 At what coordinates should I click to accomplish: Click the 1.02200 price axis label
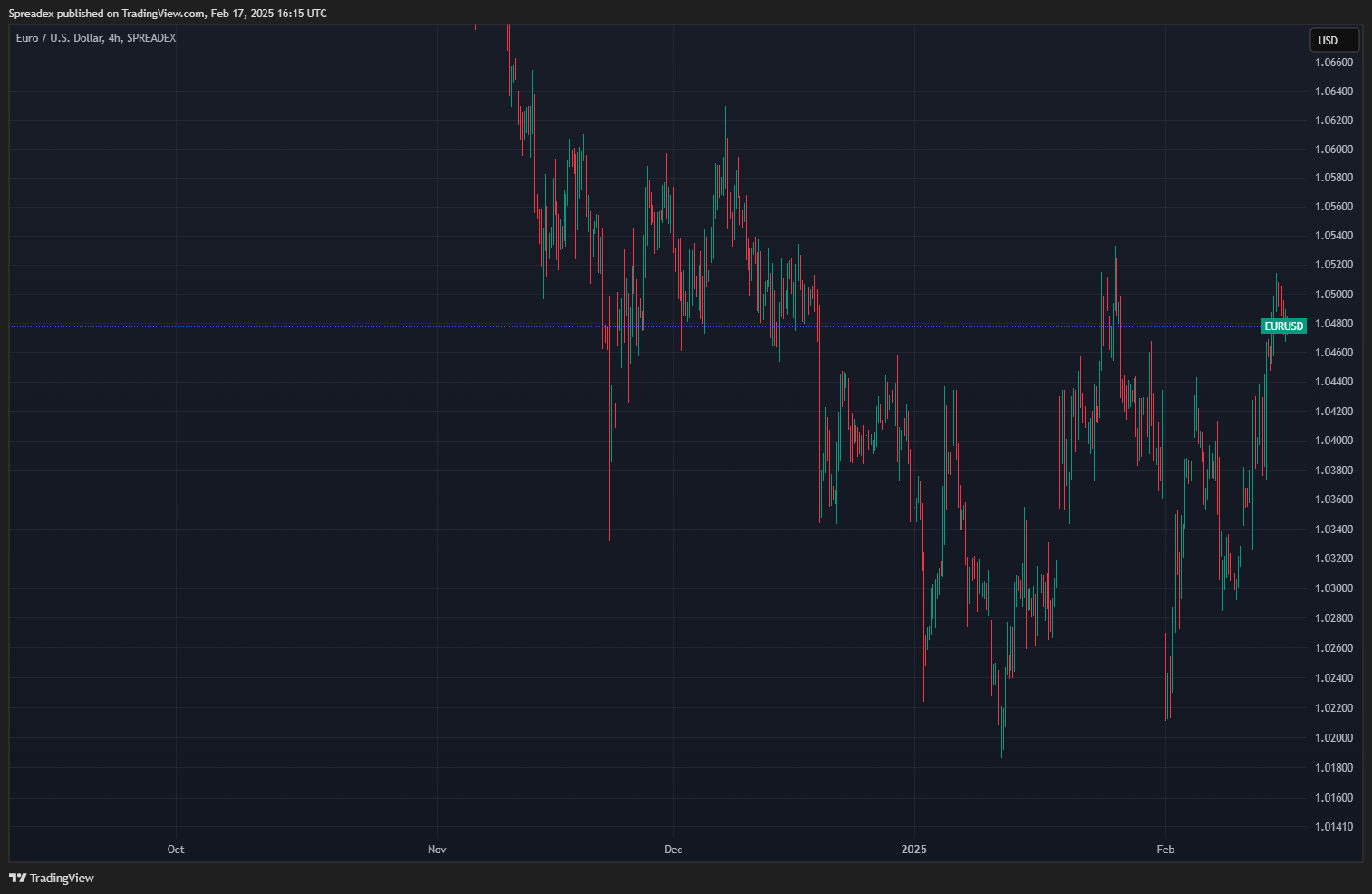point(1334,708)
